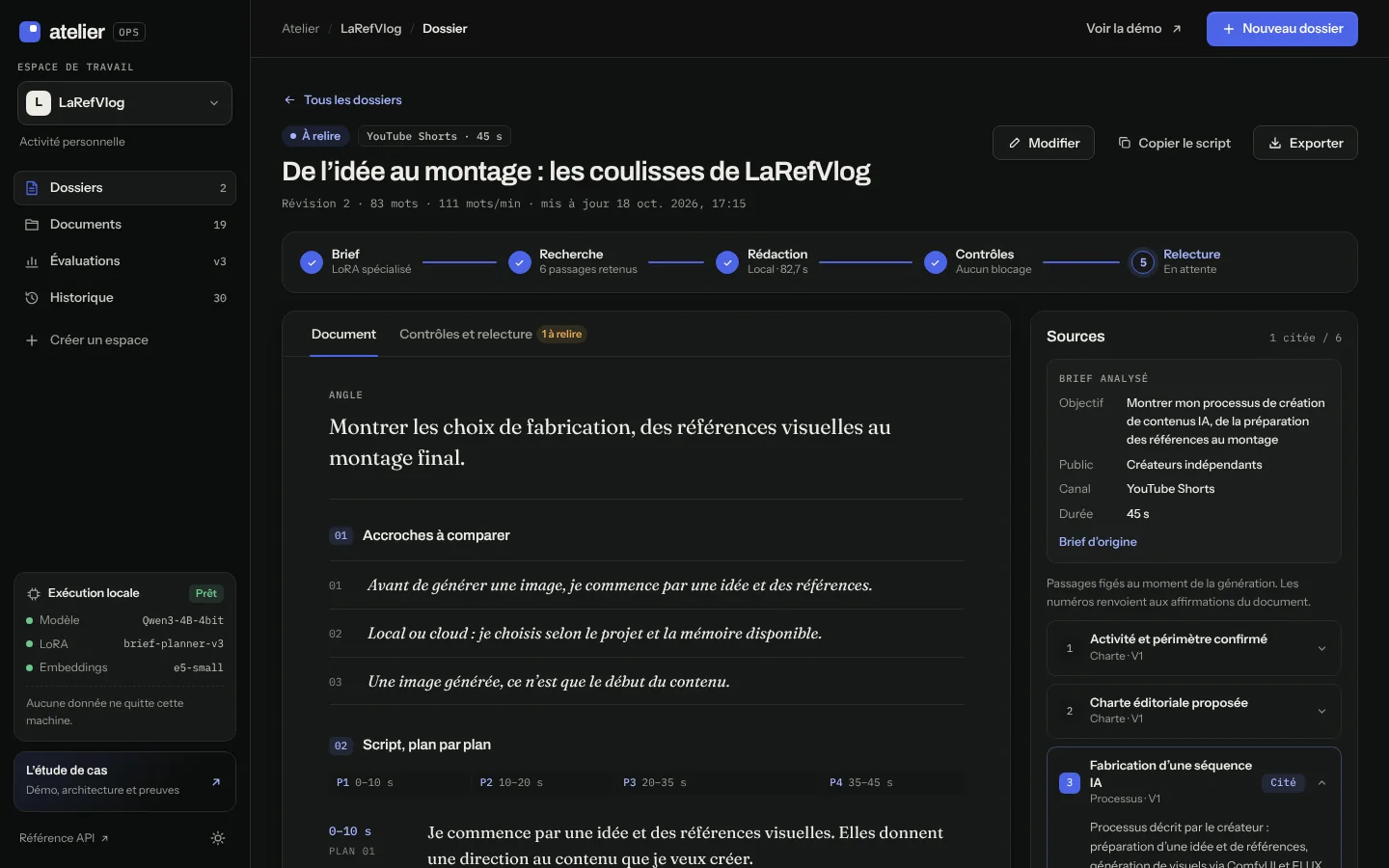Click the À relire status badge
1389x868 pixels.
[315, 136]
